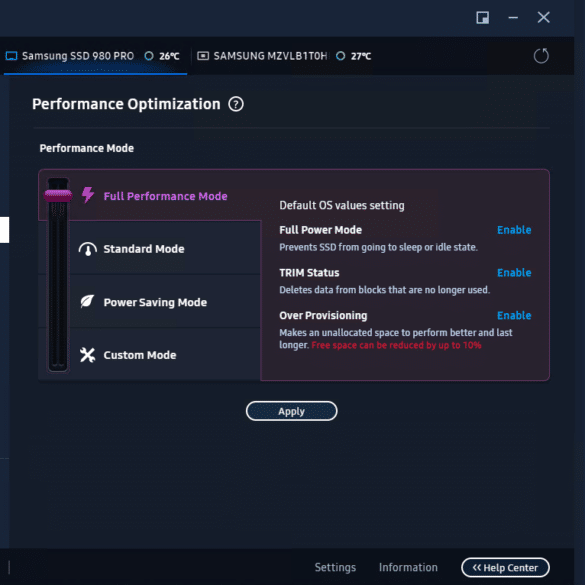Image resolution: width=585 pixels, height=585 pixels.
Task: Switch to SAMSUNG MZVLB1T0H drive tab
Action: (x=284, y=56)
